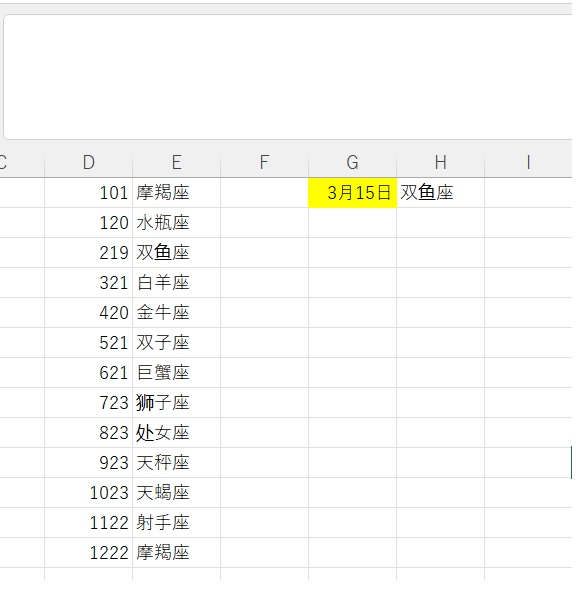The height and width of the screenshot is (589, 576).
Task: Click inside the empty formula bar
Action: [288, 77]
